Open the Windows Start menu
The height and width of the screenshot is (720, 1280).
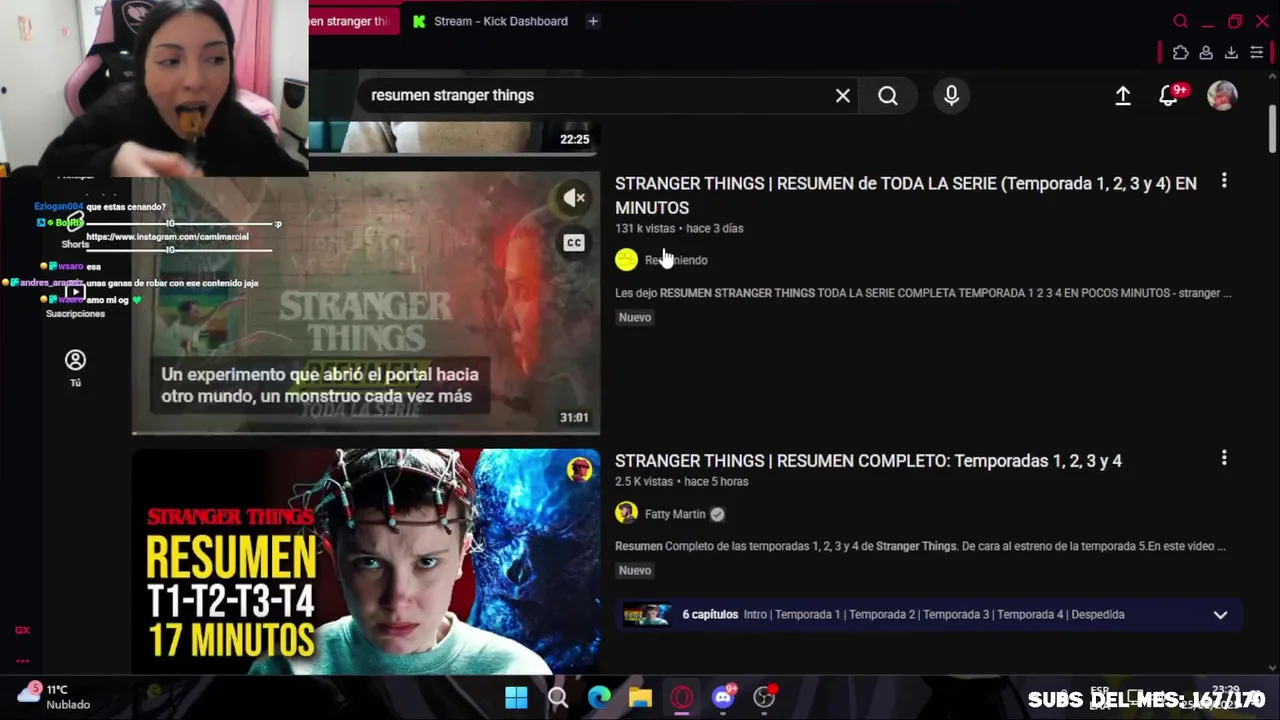[x=516, y=697]
